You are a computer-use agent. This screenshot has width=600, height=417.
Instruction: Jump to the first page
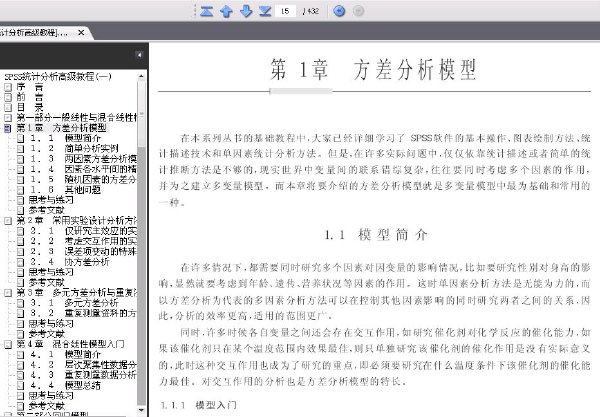(207, 11)
